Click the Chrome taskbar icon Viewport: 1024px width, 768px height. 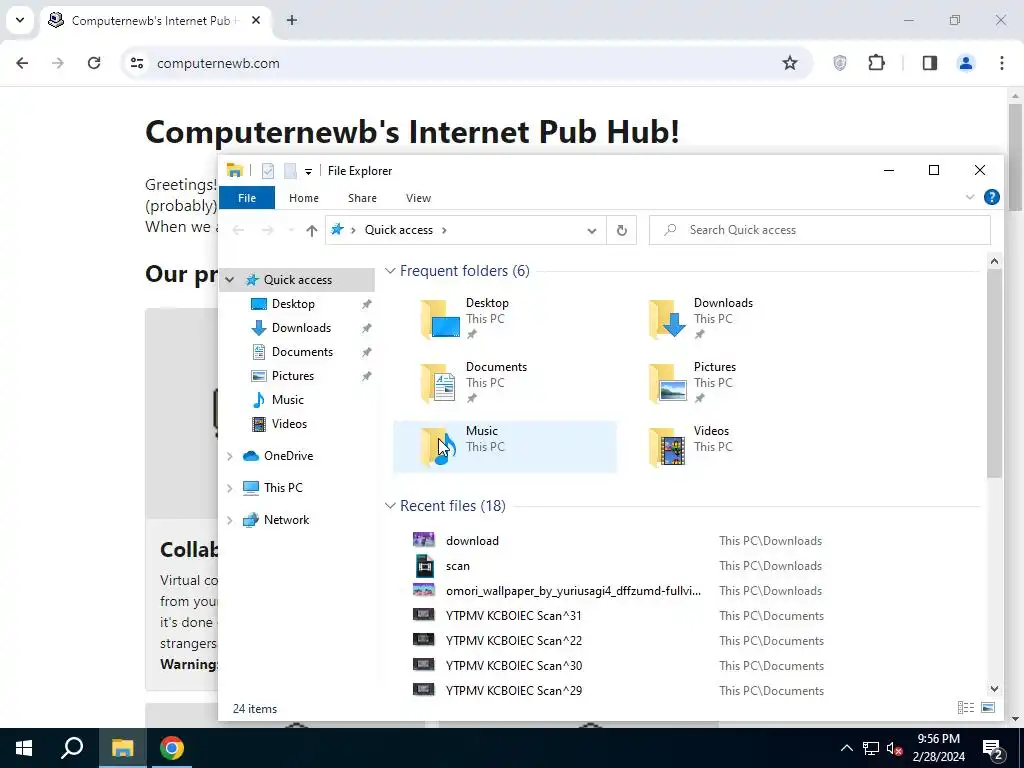click(x=172, y=748)
